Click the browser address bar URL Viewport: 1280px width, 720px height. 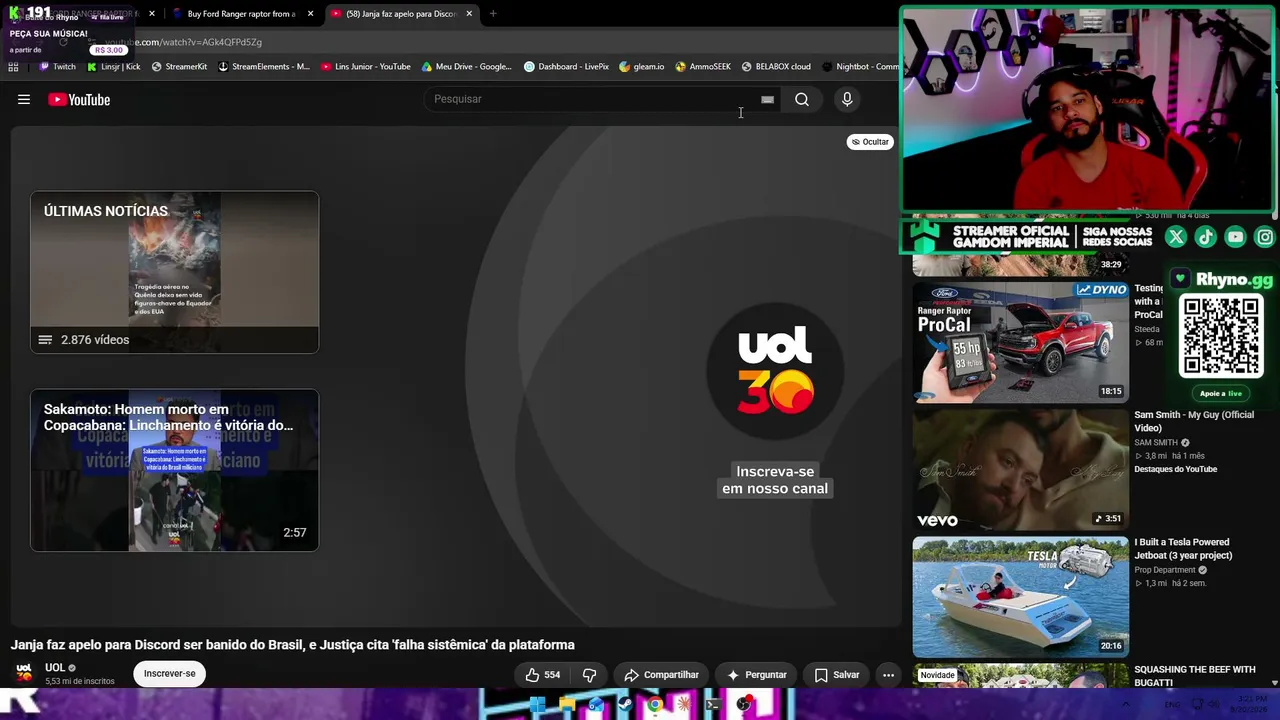(183, 42)
